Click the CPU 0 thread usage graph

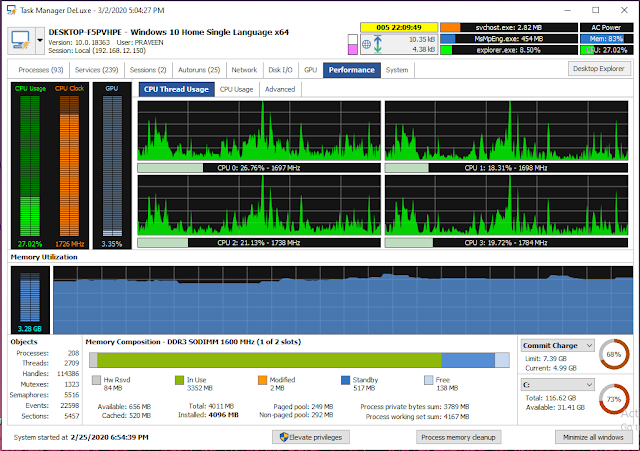coord(259,131)
